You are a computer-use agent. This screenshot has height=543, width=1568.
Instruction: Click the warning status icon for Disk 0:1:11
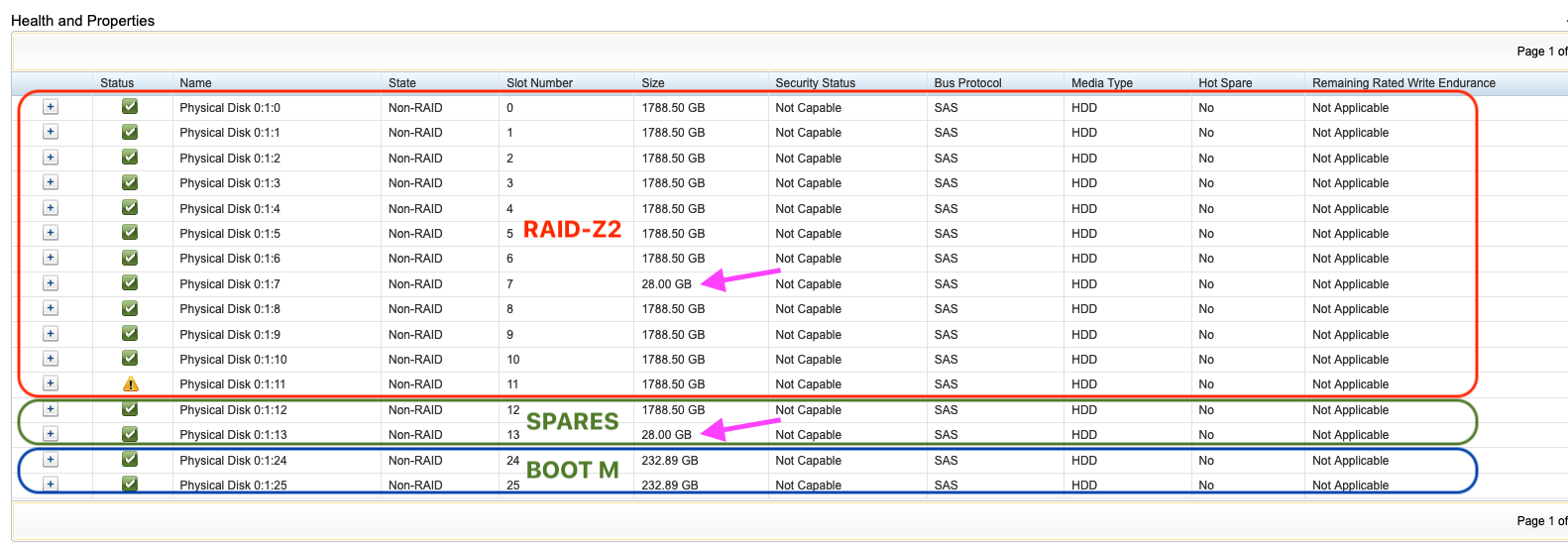pyautogui.click(x=130, y=383)
